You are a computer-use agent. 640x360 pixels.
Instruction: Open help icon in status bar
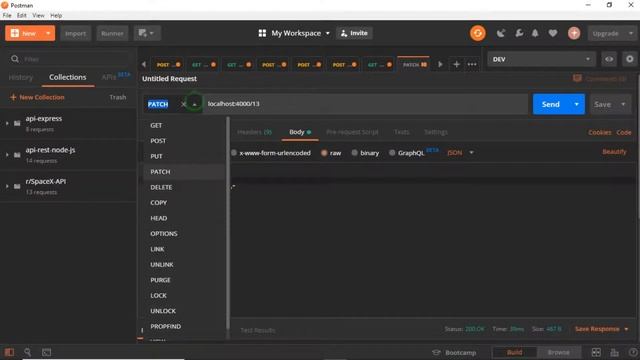click(x=633, y=352)
